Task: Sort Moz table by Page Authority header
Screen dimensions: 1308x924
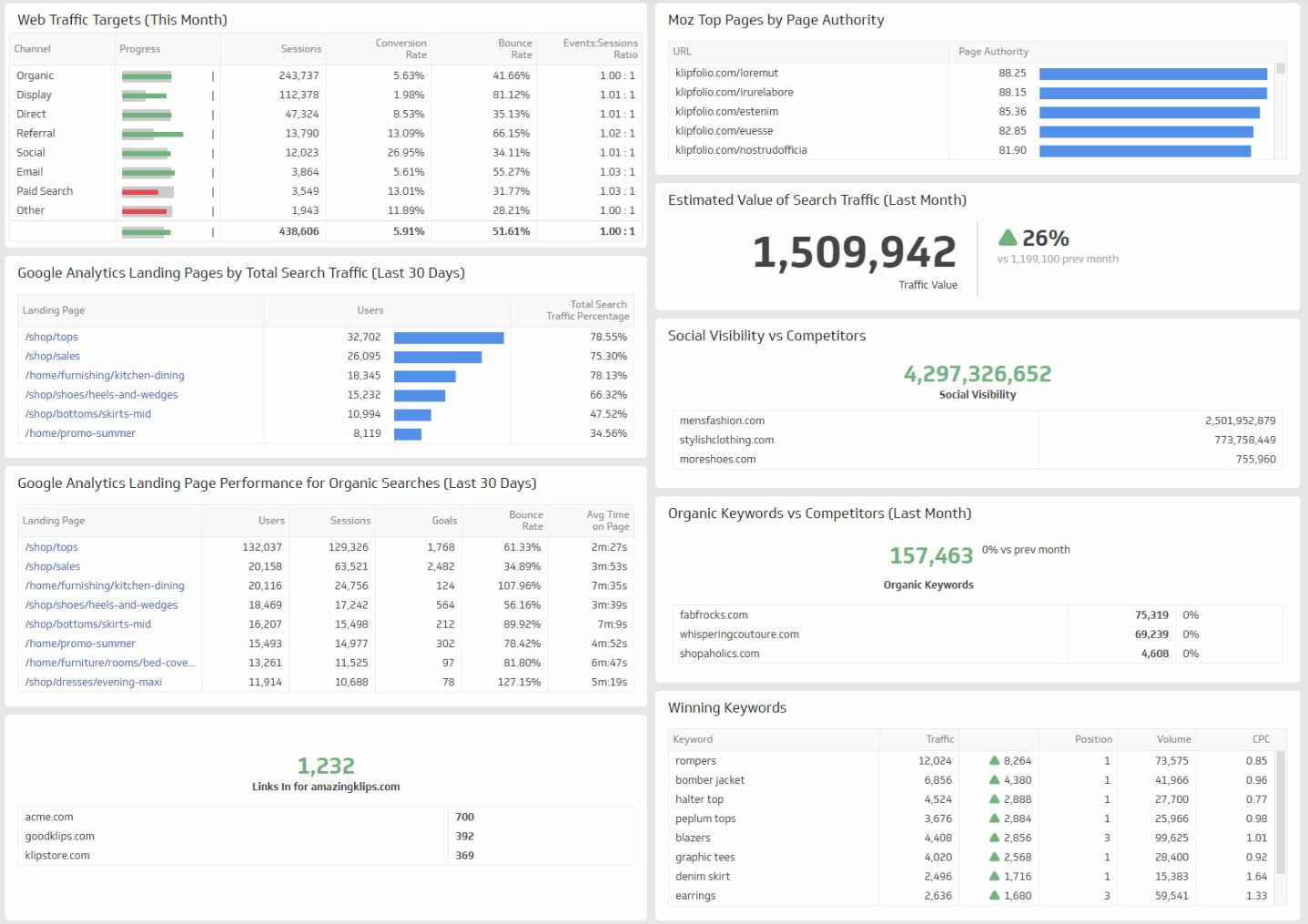Action: click(993, 52)
